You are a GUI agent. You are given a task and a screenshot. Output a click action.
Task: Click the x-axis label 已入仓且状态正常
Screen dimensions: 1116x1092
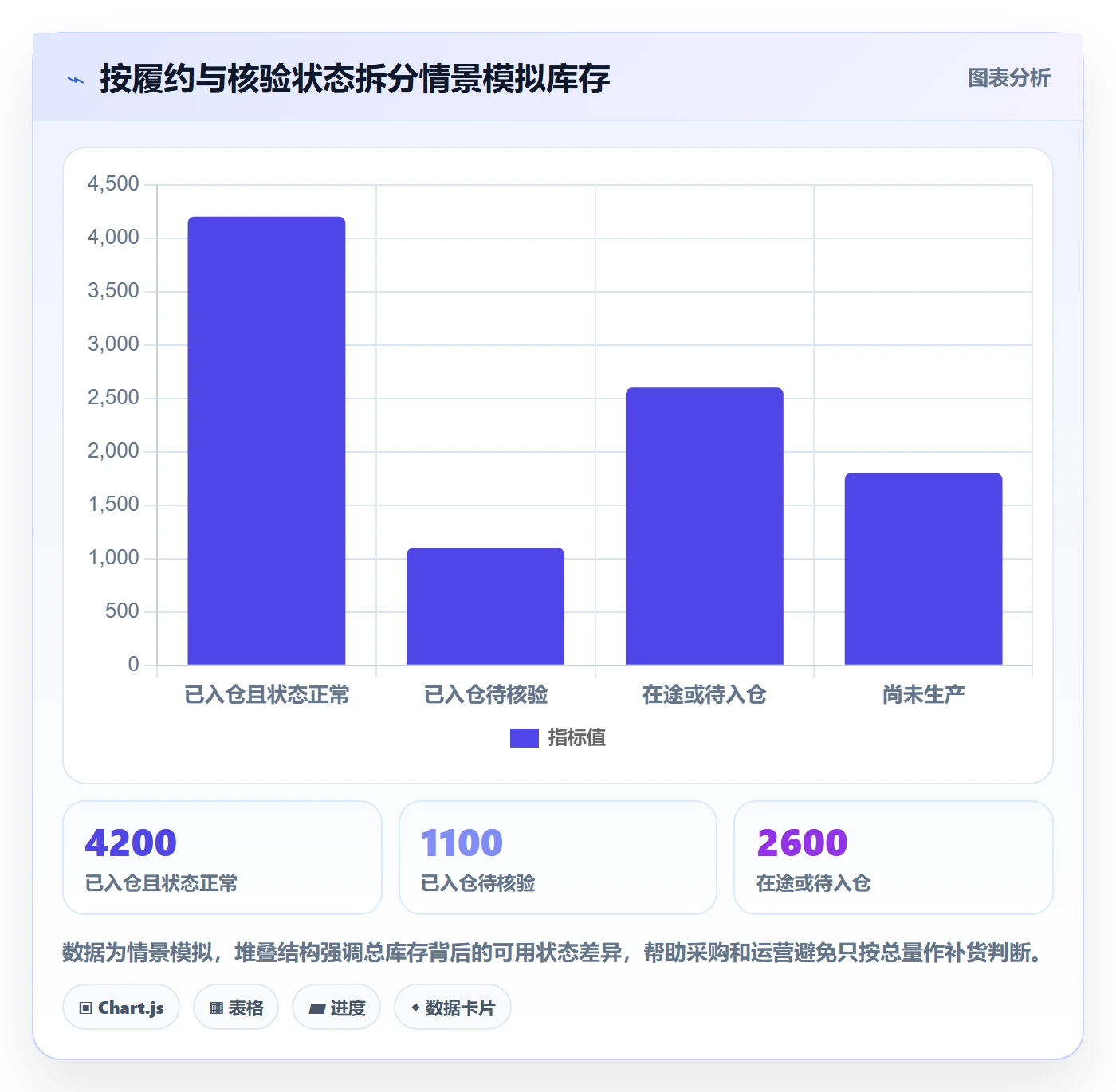pos(267,695)
